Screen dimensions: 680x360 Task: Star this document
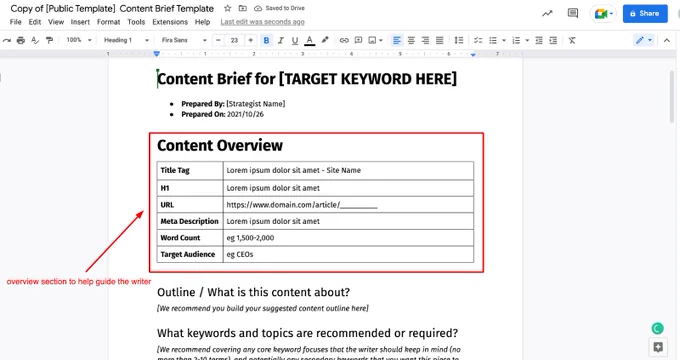click(x=228, y=8)
